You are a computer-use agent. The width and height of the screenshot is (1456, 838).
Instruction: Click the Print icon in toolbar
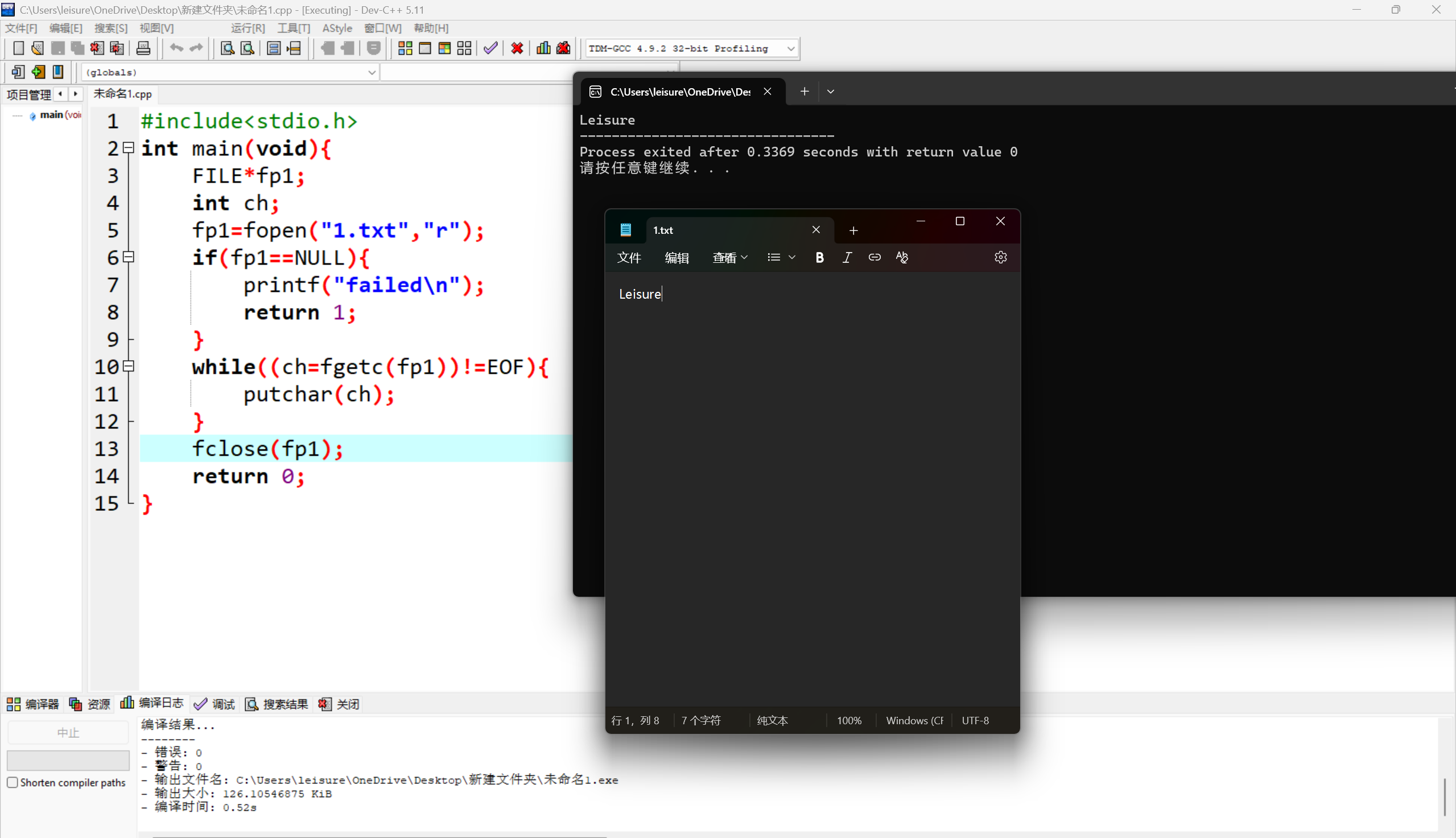pyautogui.click(x=143, y=48)
